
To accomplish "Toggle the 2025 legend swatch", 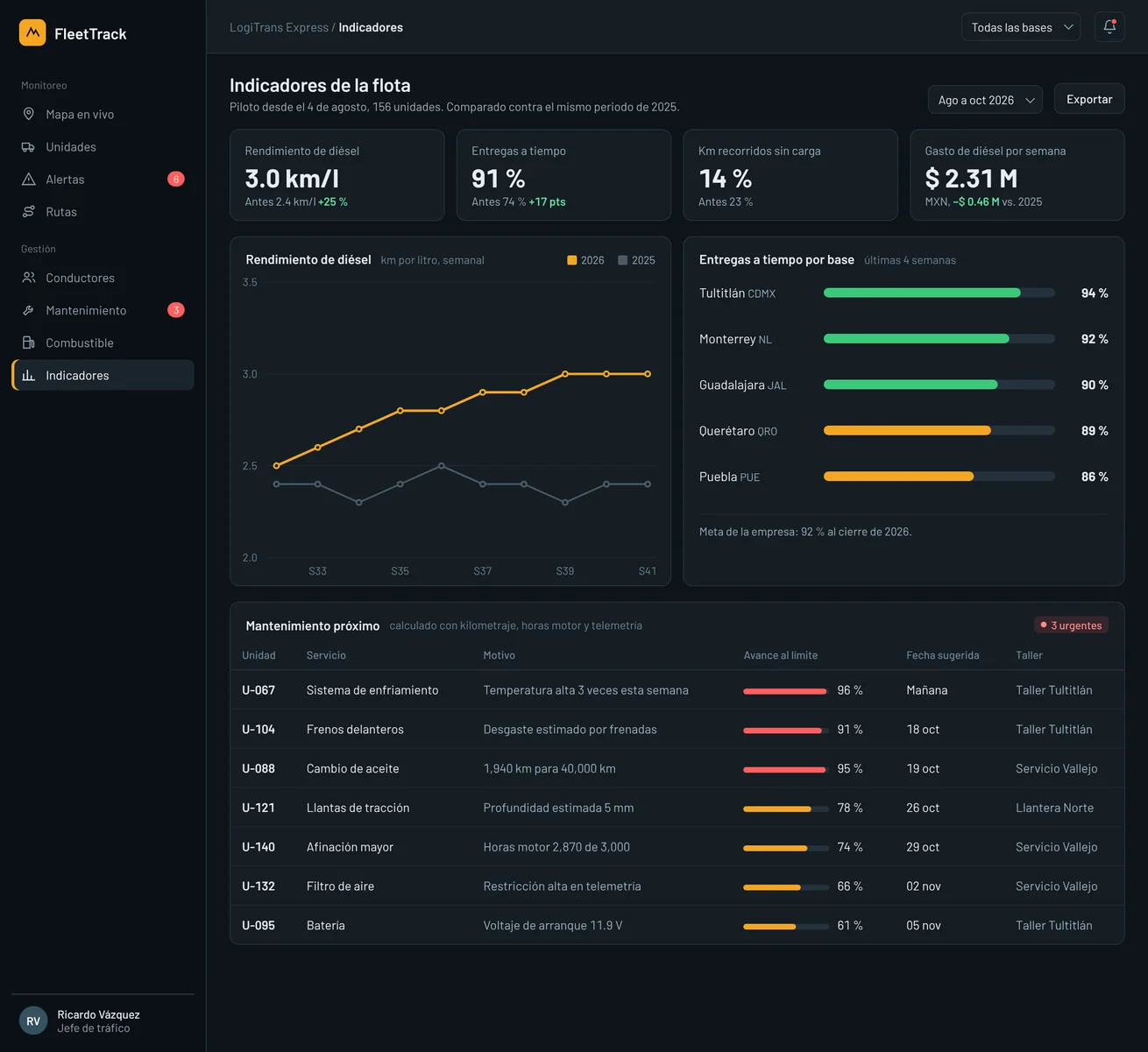I will pyautogui.click(x=623, y=260).
